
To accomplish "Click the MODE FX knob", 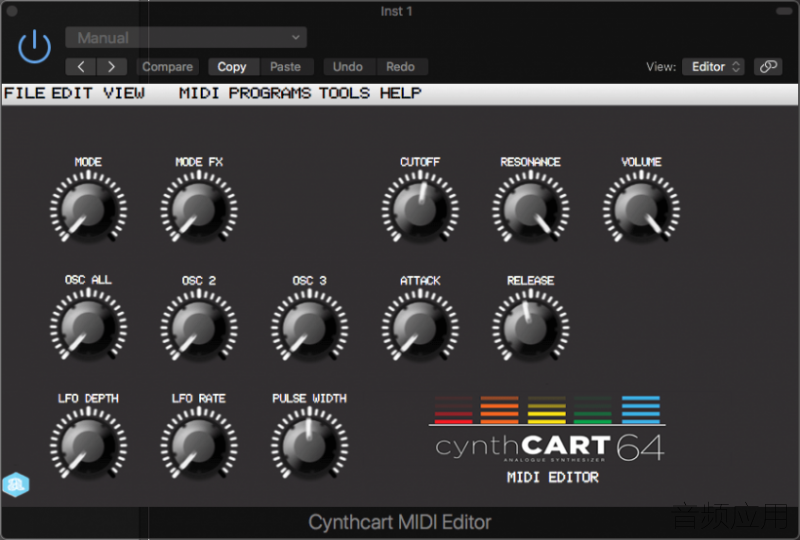I will (x=199, y=207).
